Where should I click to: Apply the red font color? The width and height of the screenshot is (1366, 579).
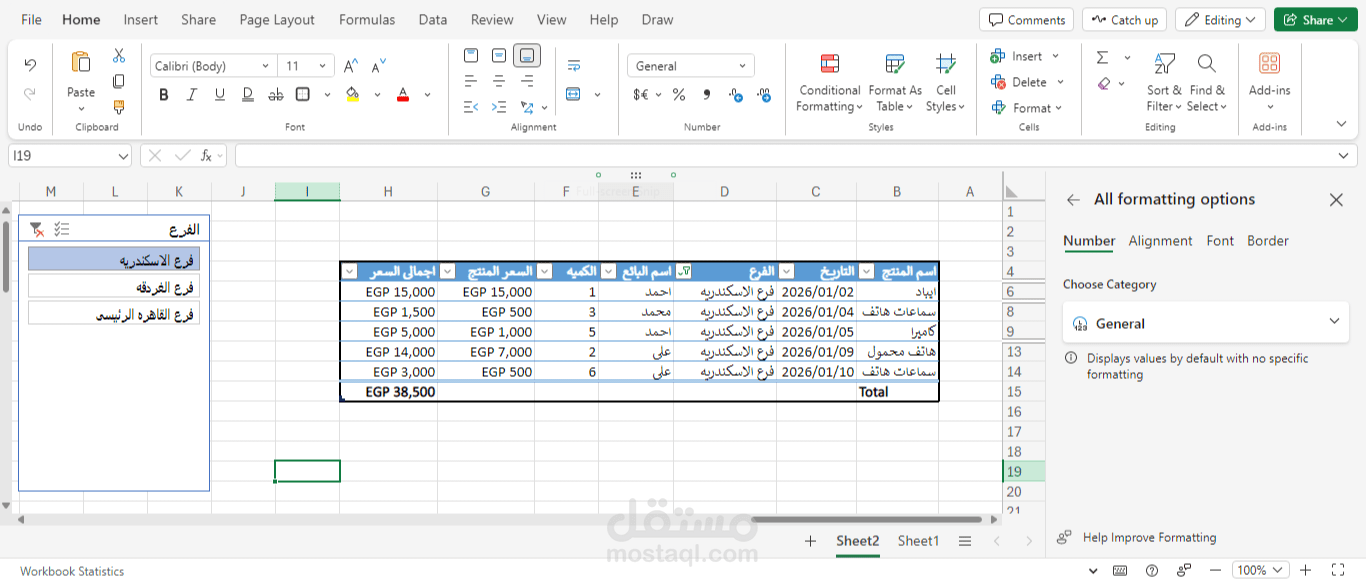click(x=403, y=95)
